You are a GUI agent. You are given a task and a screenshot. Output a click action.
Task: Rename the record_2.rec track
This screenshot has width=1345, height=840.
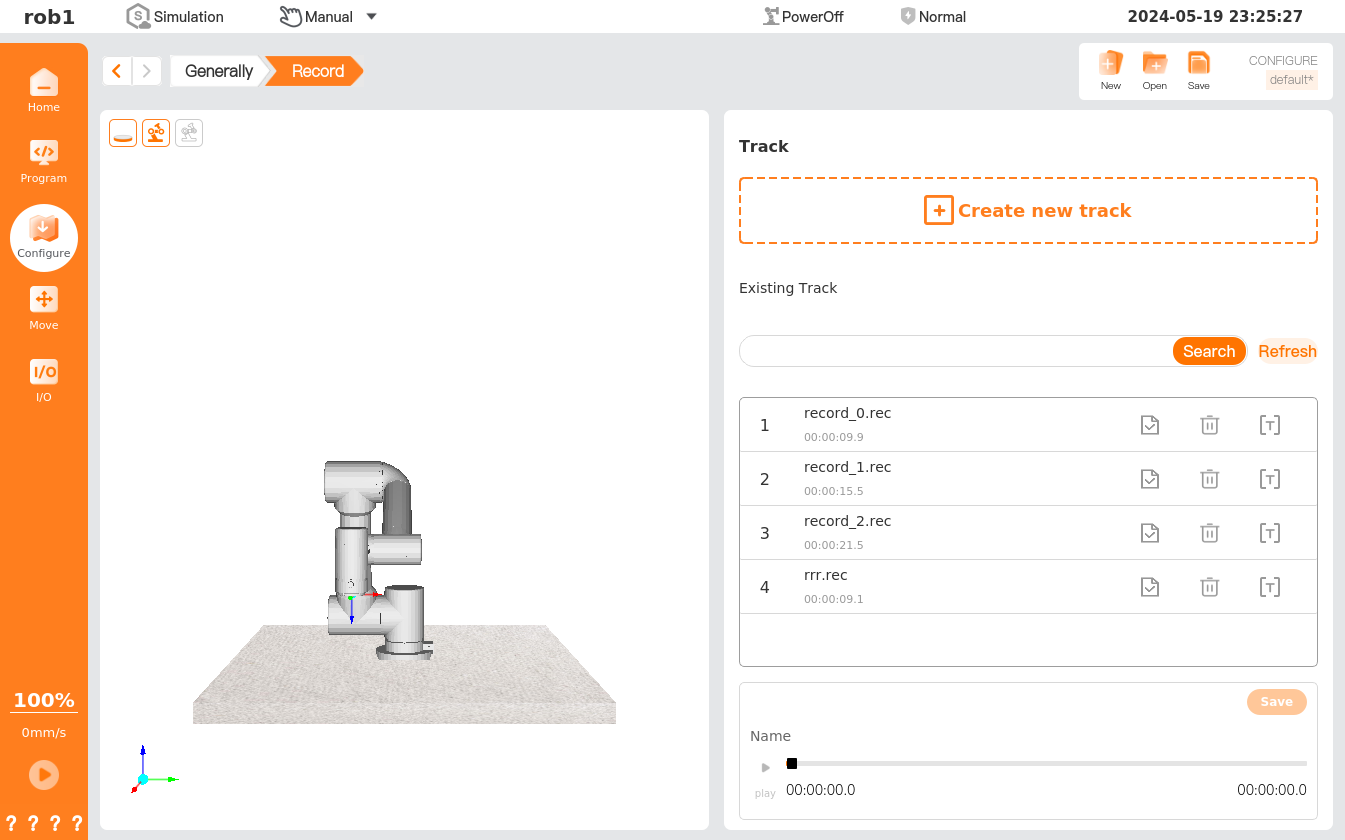tap(1269, 533)
